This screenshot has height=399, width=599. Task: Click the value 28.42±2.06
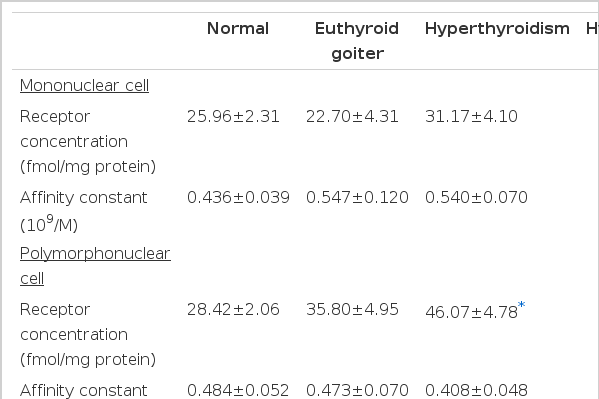coord(233,310)
